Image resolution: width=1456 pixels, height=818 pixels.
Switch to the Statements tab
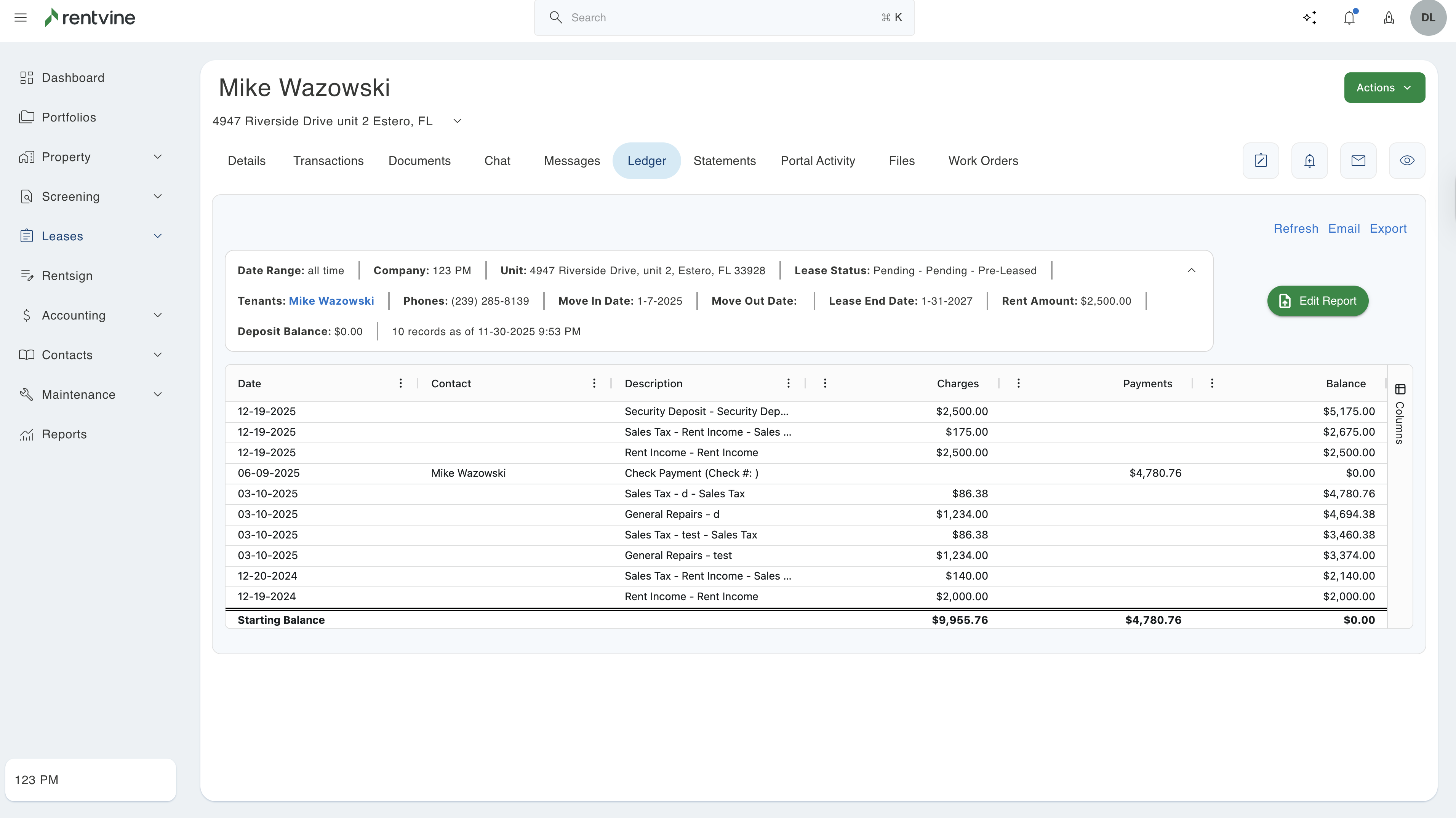coord(724,161)
